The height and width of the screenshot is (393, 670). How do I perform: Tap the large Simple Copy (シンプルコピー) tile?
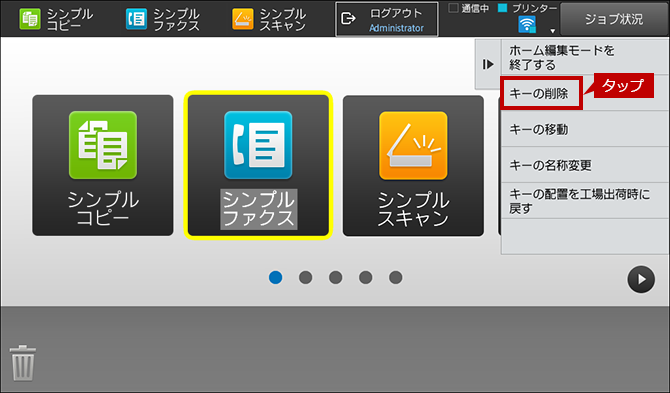(x=103, y=165)
